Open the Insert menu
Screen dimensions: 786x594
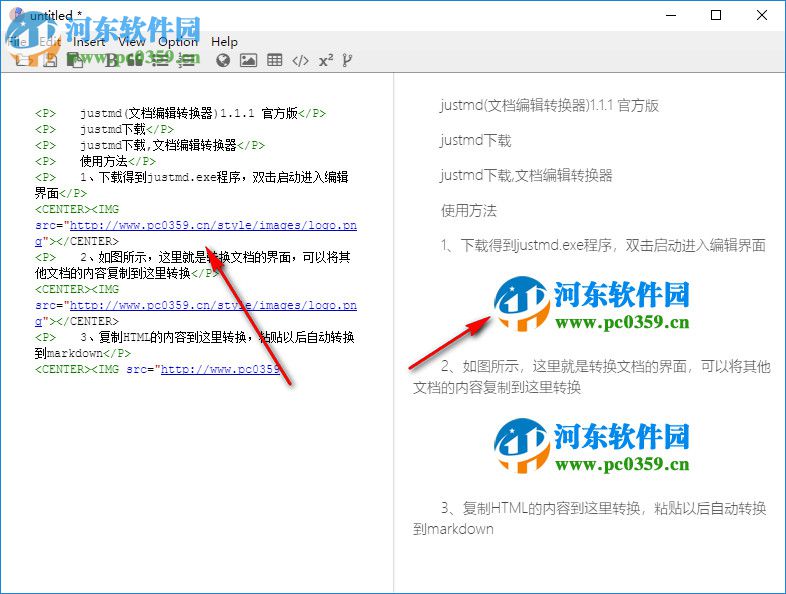[x=89, y=42]
